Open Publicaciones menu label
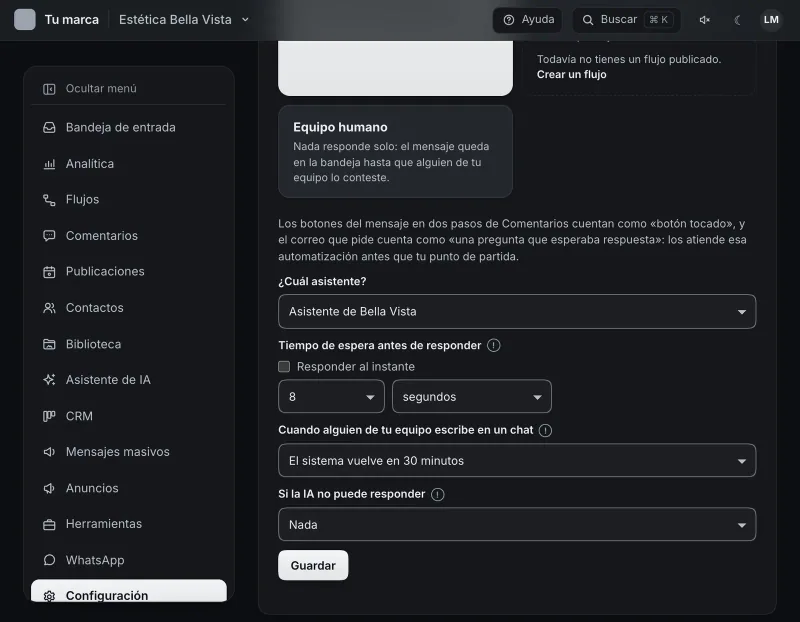This screenshot has height=622, width=800. pyautogui.click(x=105, y=271)
